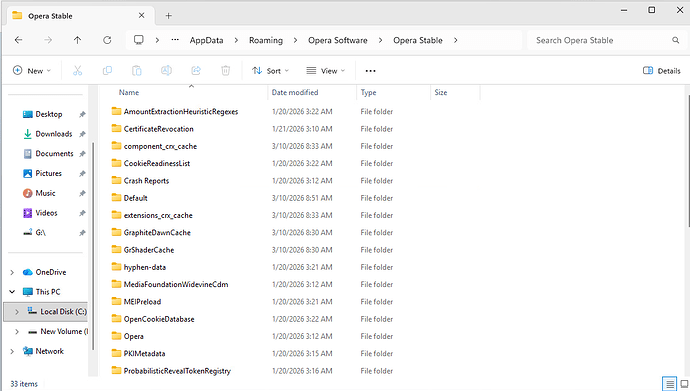690x391 pixels.
Task: Click the Delete trash icon
Action: (x=225, y=70)
